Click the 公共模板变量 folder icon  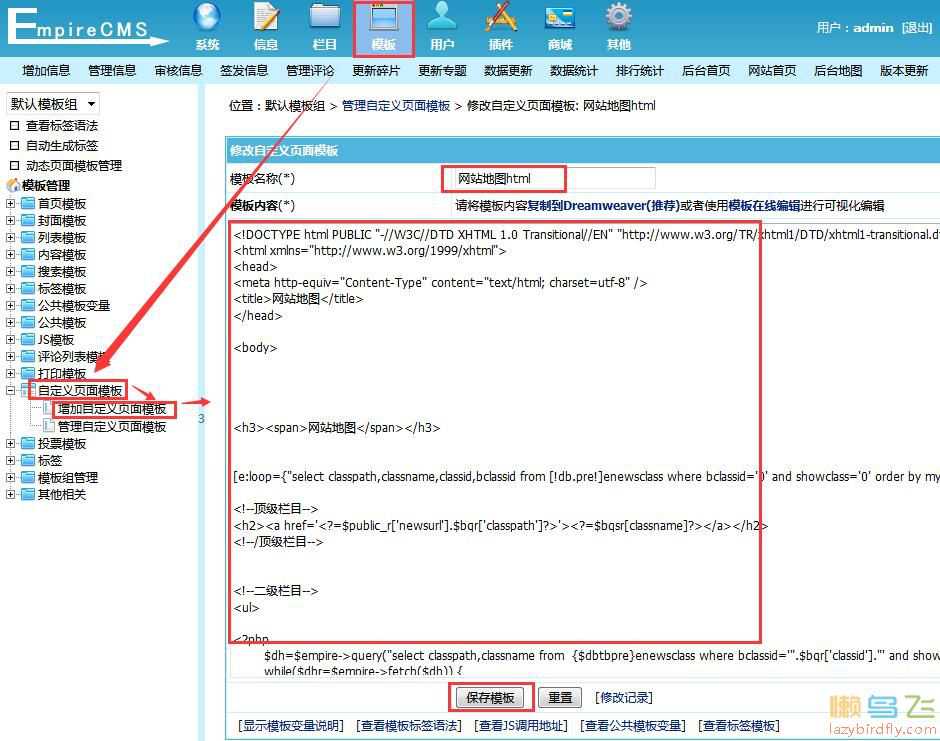28,305
